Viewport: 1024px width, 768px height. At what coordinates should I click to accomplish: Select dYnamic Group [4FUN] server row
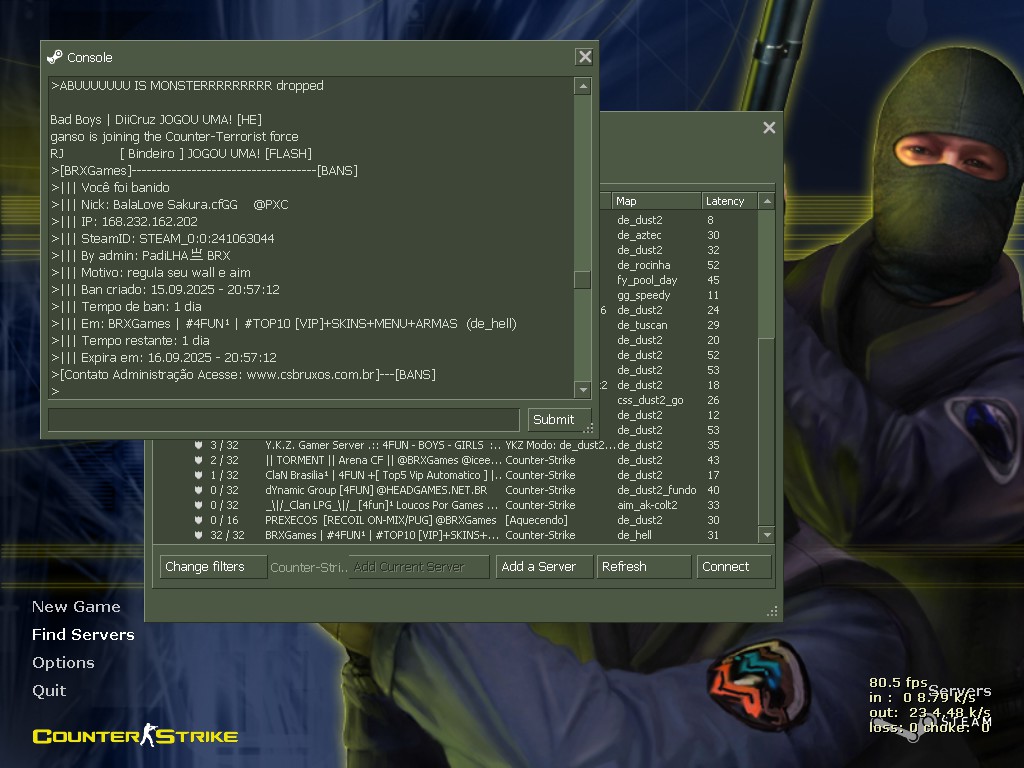456,490
